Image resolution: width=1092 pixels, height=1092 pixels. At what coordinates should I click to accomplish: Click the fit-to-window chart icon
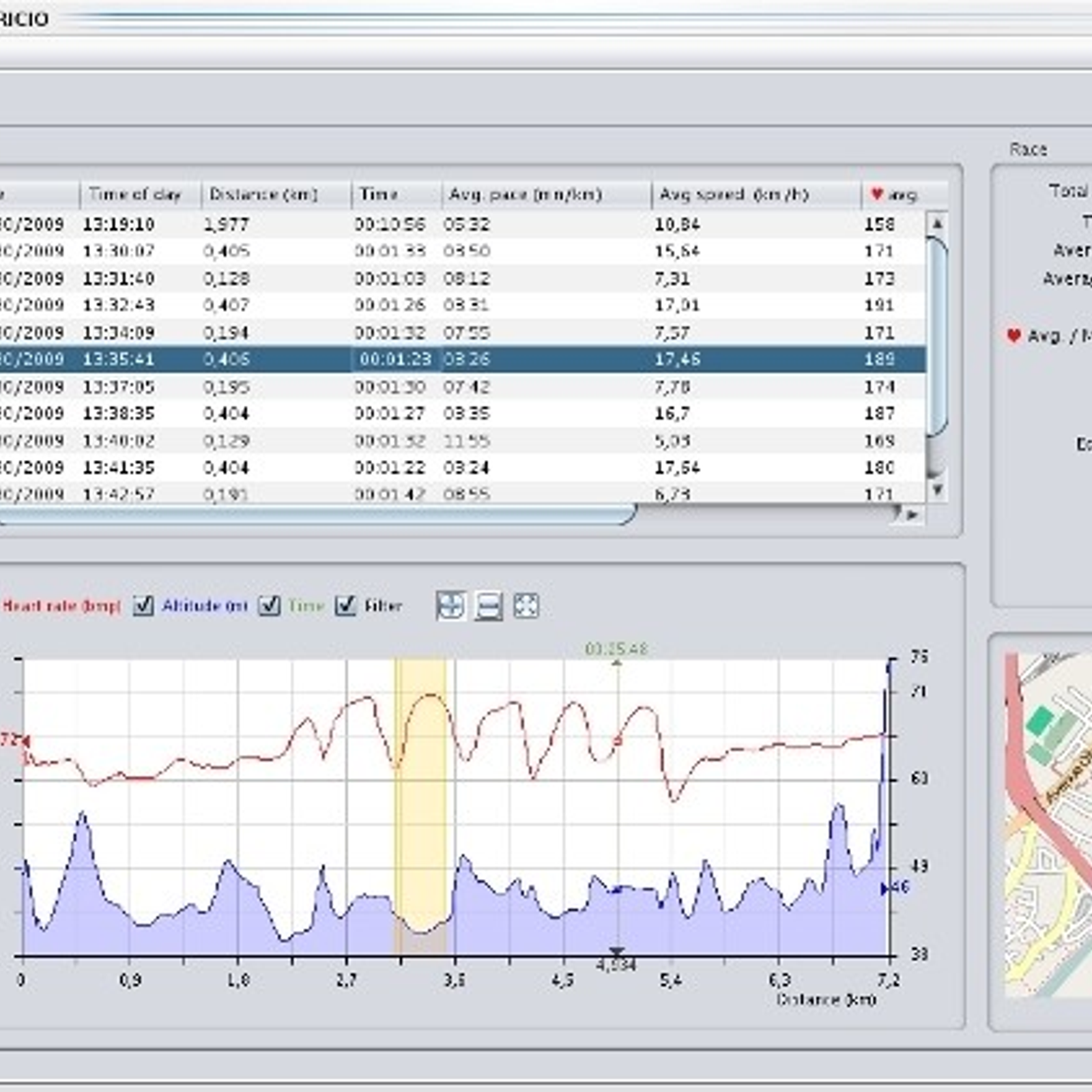point(526,605)
